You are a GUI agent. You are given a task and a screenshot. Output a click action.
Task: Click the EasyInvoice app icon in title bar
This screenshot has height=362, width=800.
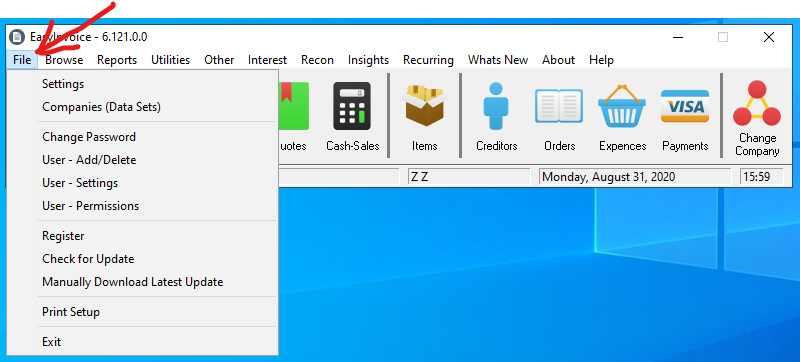click(17, 37)
